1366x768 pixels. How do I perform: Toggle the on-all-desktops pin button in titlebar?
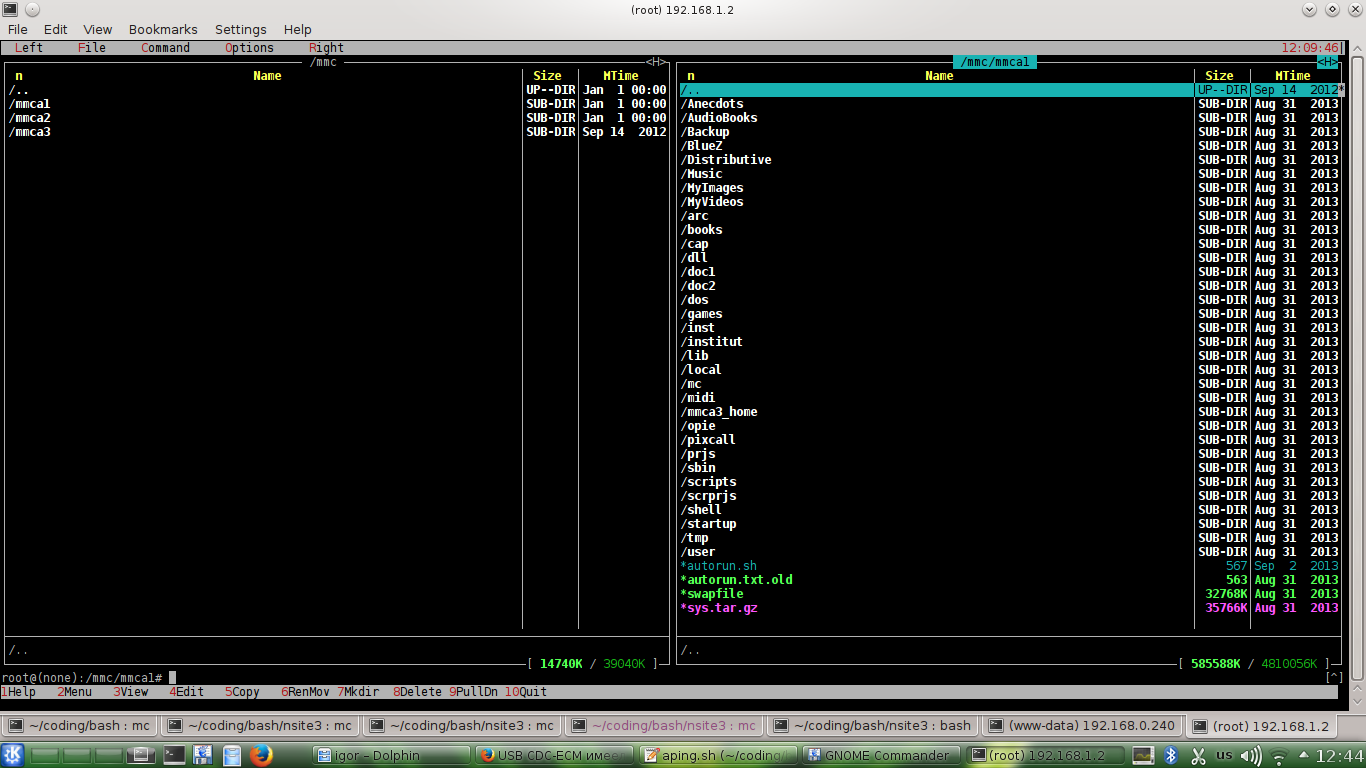pyautogui.click(x=30, y=9)
